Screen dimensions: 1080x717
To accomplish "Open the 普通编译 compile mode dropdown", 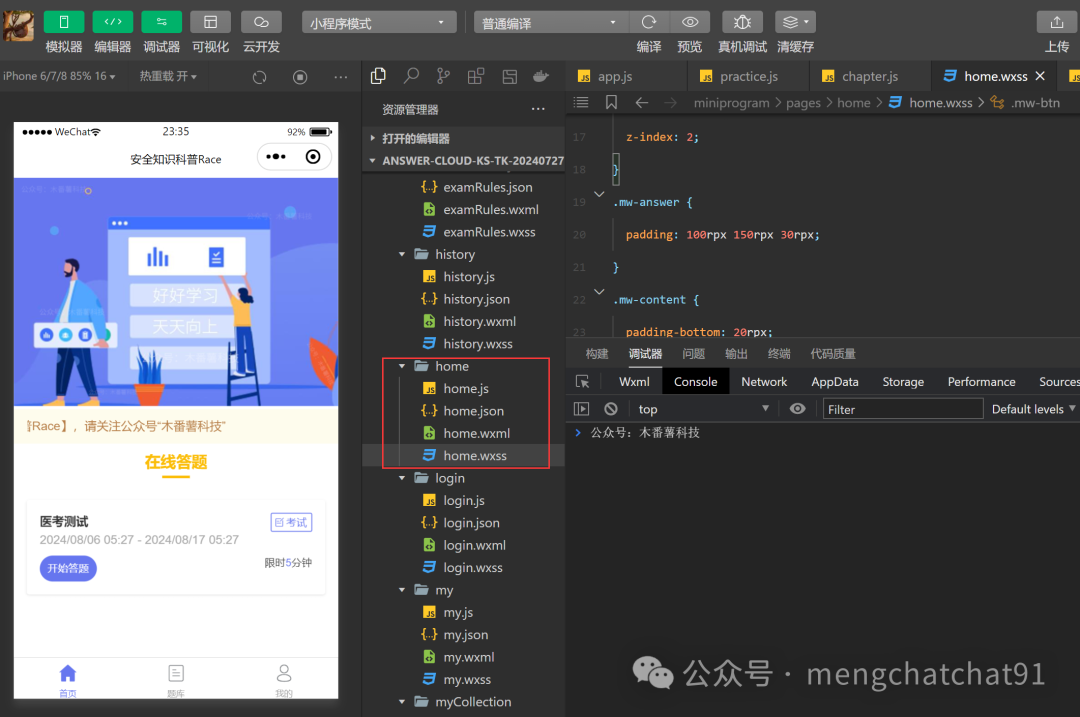I will [x=550, y=23].
